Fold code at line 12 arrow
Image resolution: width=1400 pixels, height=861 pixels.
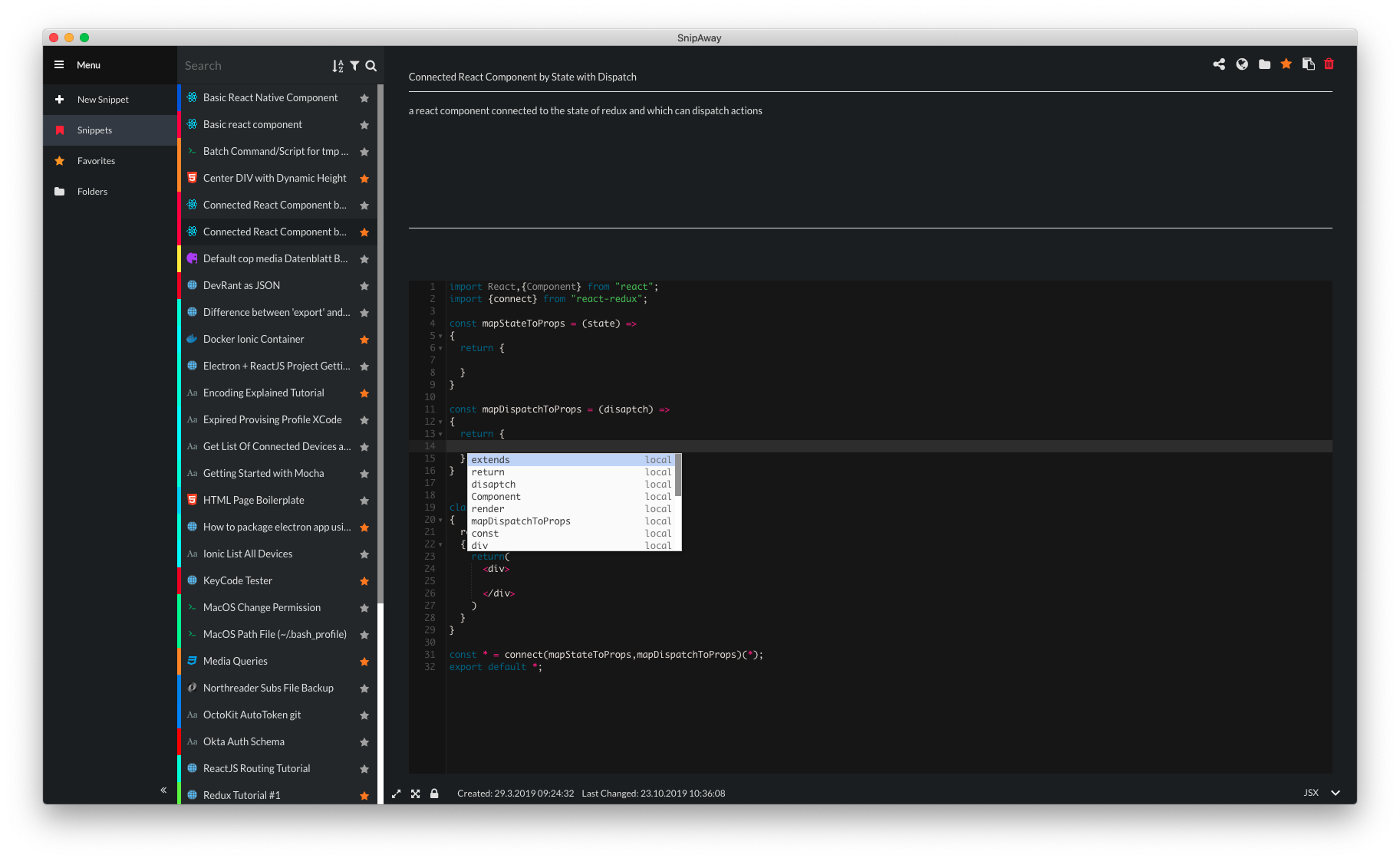[x=440, y=422]
